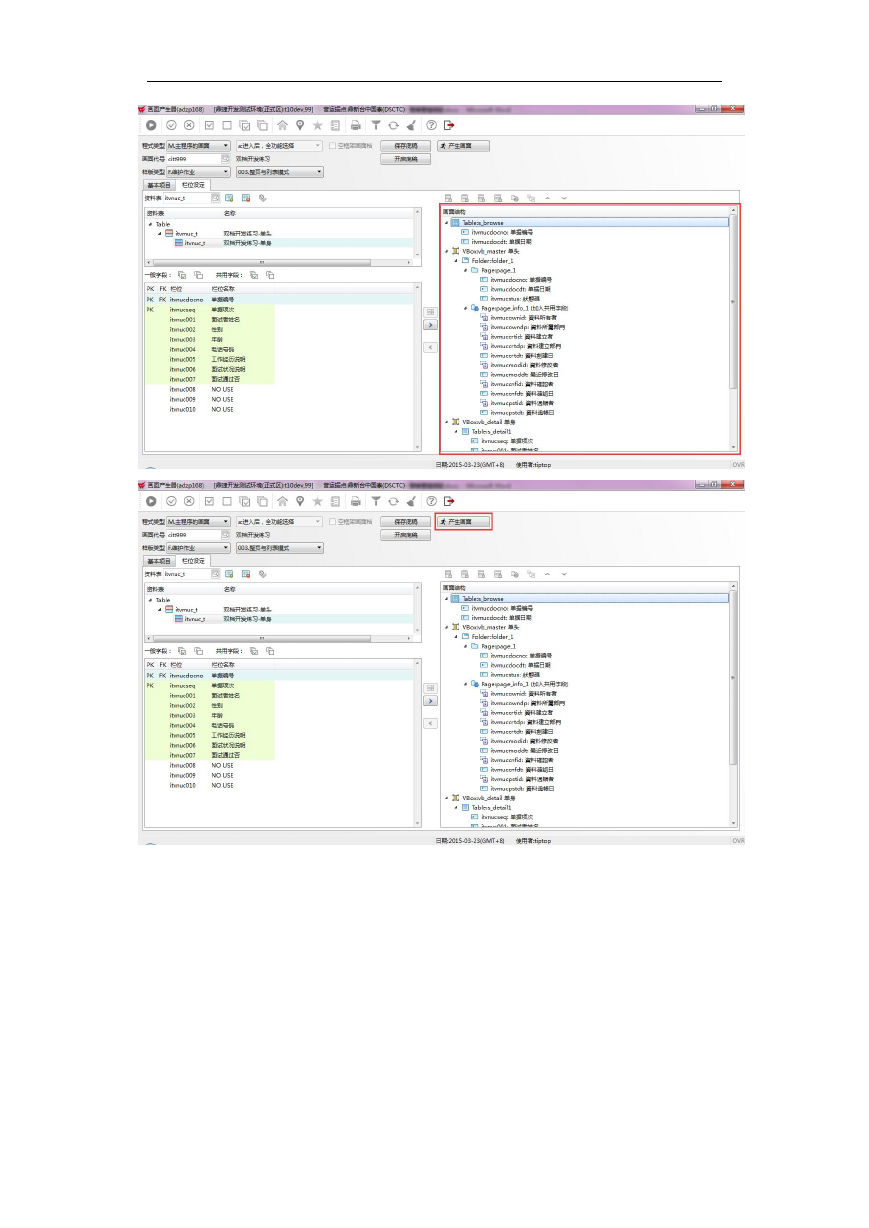
Task: Click the 开启规格 button in upper screenshot
Action: (405, 159)
